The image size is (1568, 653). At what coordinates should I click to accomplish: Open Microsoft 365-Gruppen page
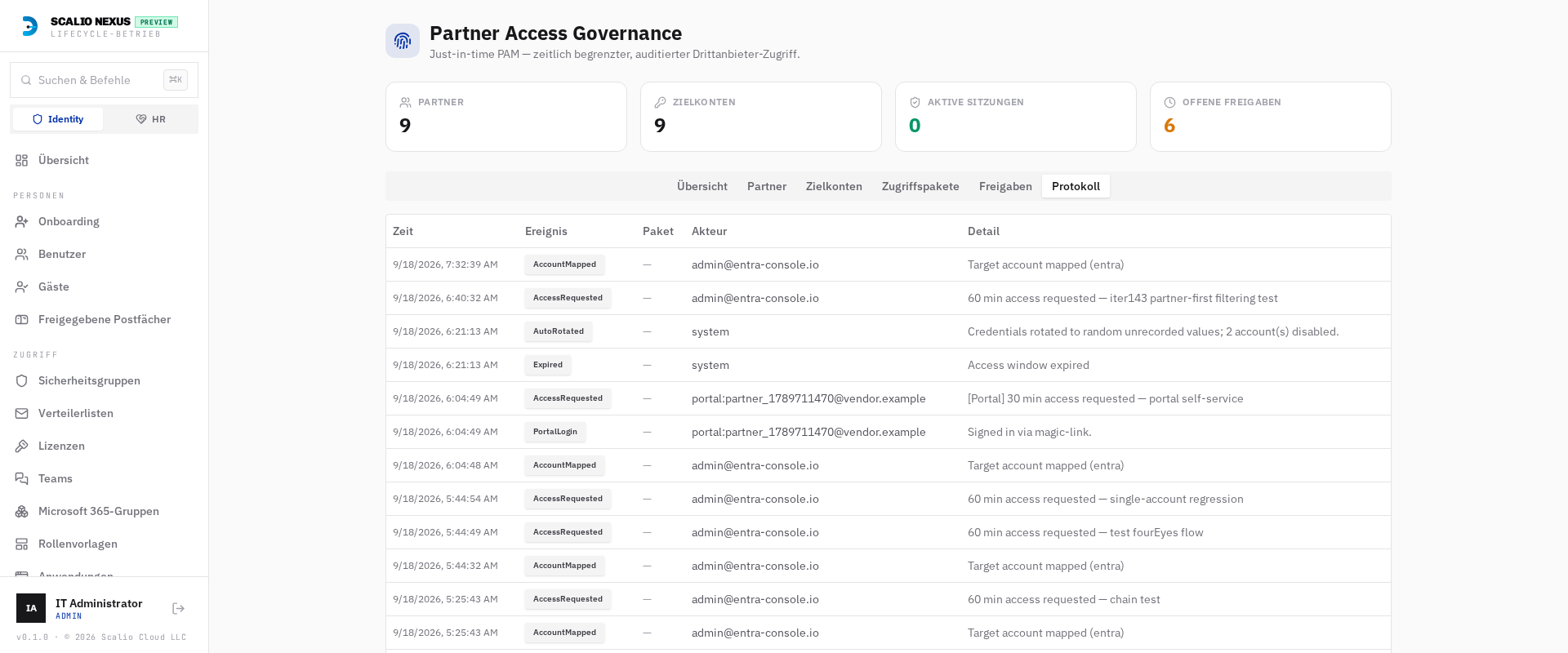pos(104,511)
